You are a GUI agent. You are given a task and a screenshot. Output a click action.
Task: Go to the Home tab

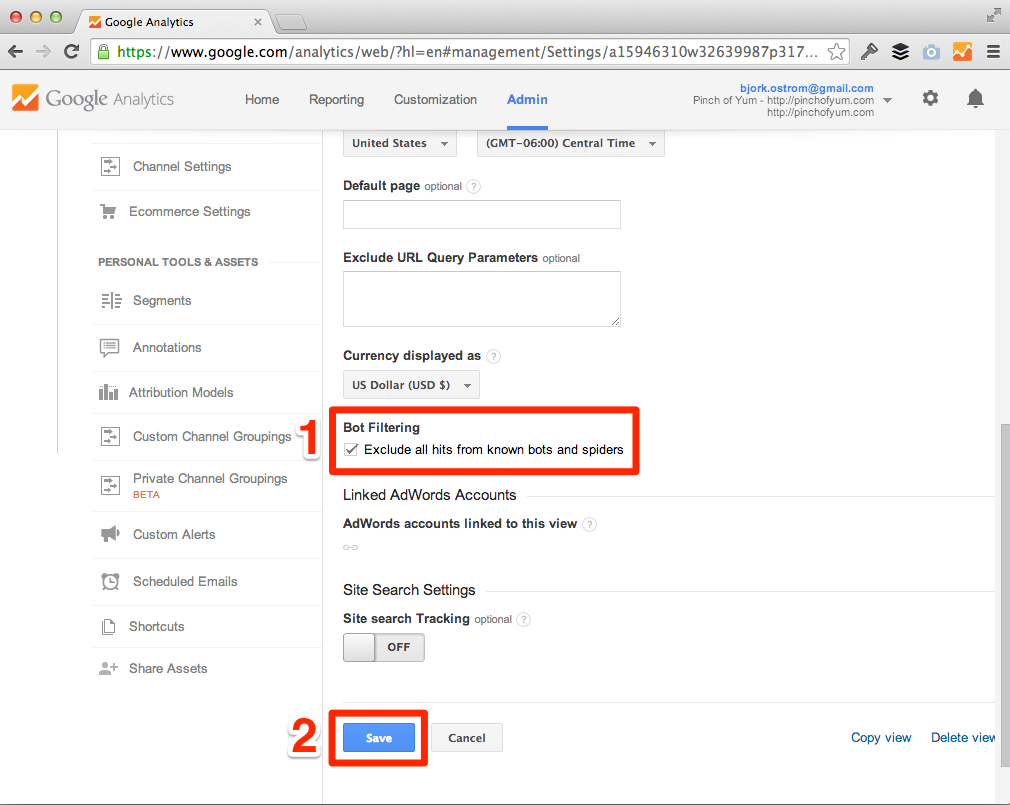[262, 100]
